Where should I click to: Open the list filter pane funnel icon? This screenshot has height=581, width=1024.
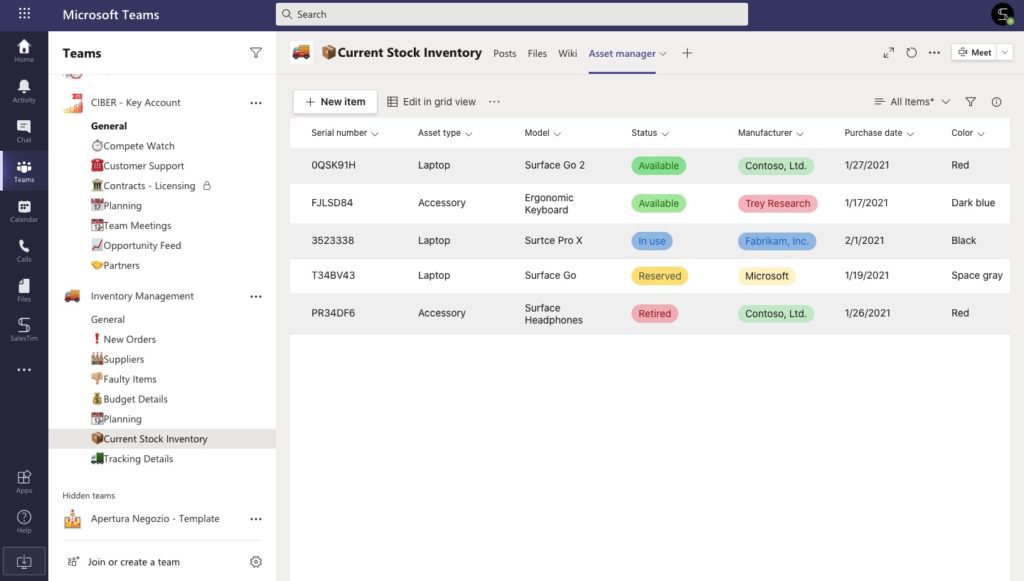[x=971, y=102]
